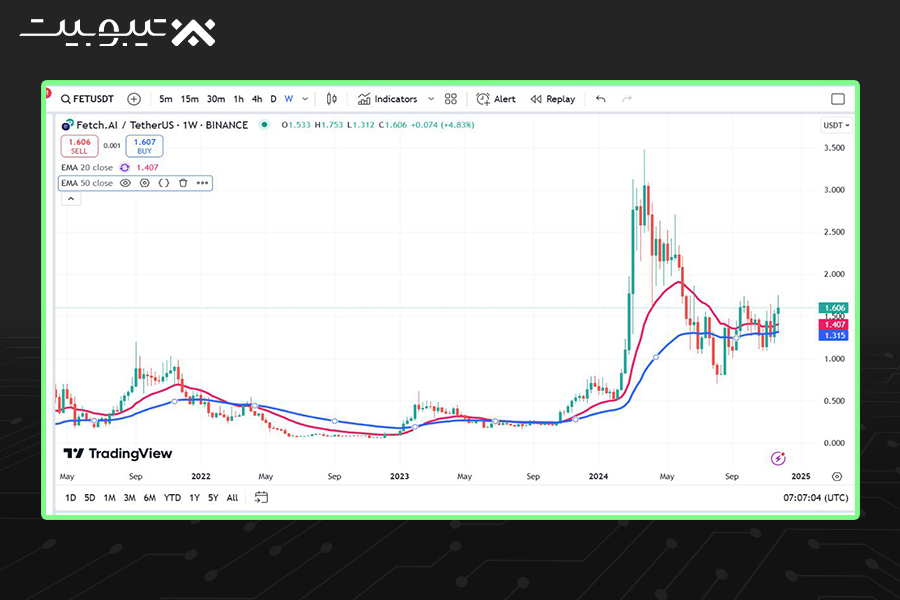
Task: Select the YTD date range
Action: (172, 498)
